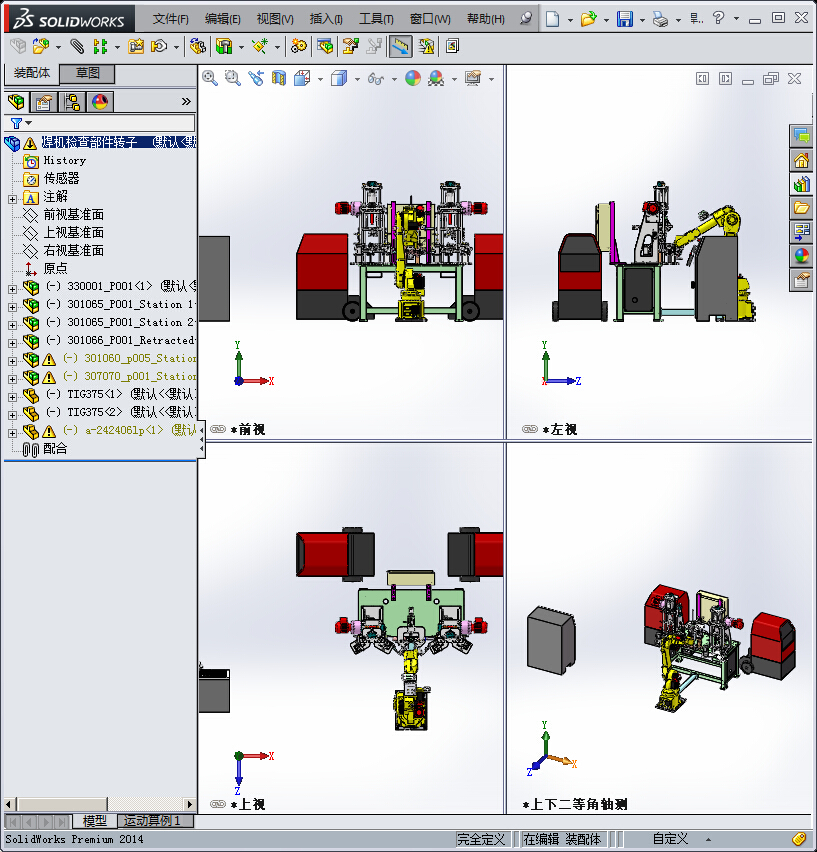
Task: Expand the a-2424061p<1> component node
Action: pos(12,433)
